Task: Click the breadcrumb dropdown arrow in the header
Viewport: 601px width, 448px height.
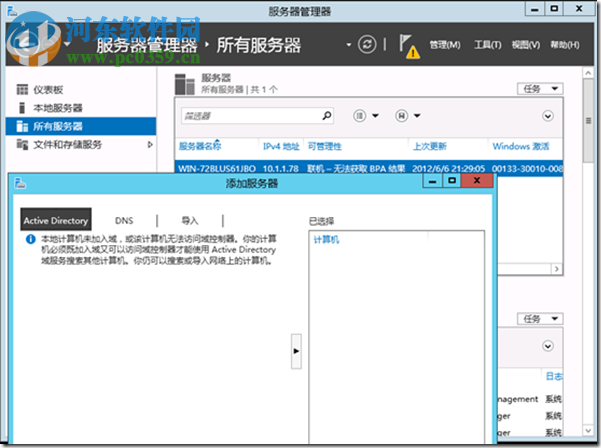Action: click(348, 45)
